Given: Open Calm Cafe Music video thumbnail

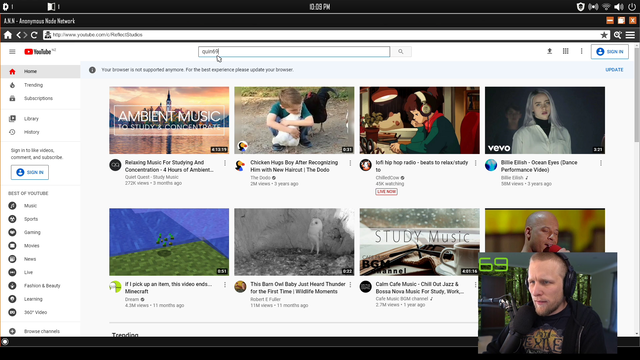Looking at the screenshot, I should click(420, 242).
